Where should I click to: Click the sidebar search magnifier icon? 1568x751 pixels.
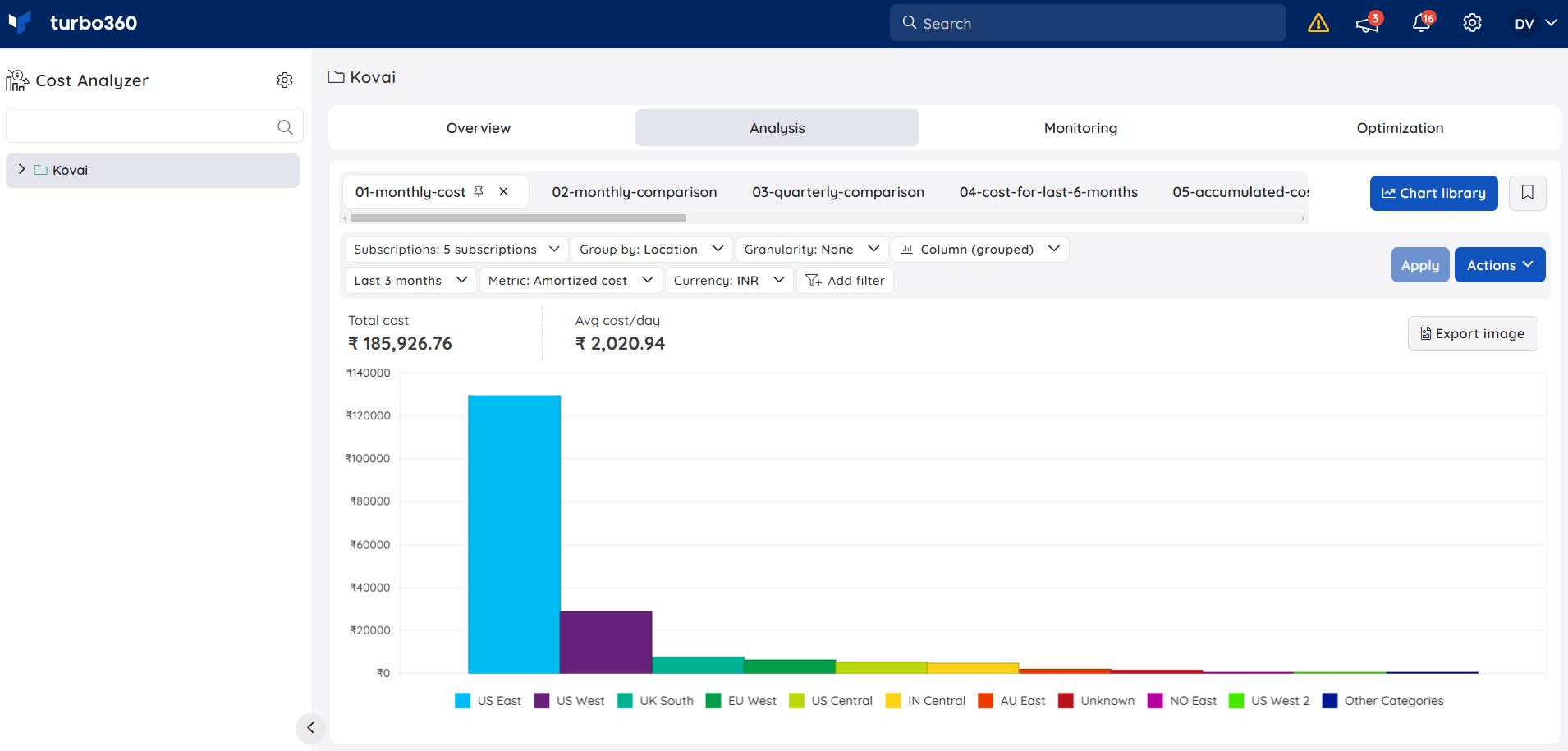285,127
